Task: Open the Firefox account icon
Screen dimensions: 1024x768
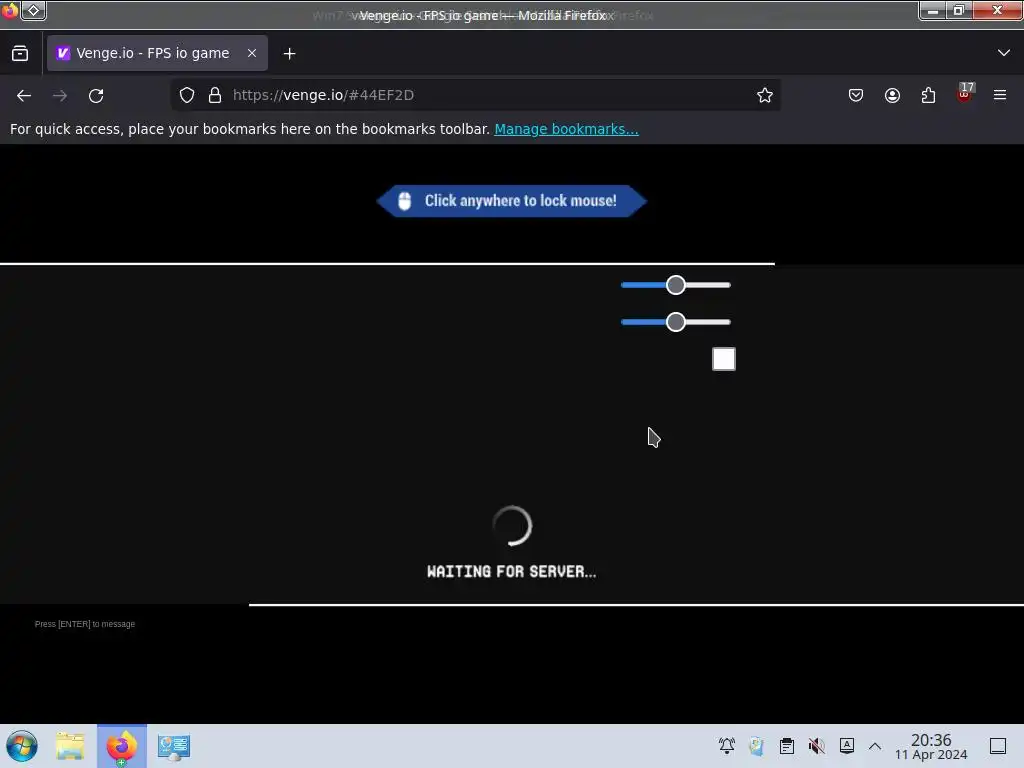Action: coord(892,95)
